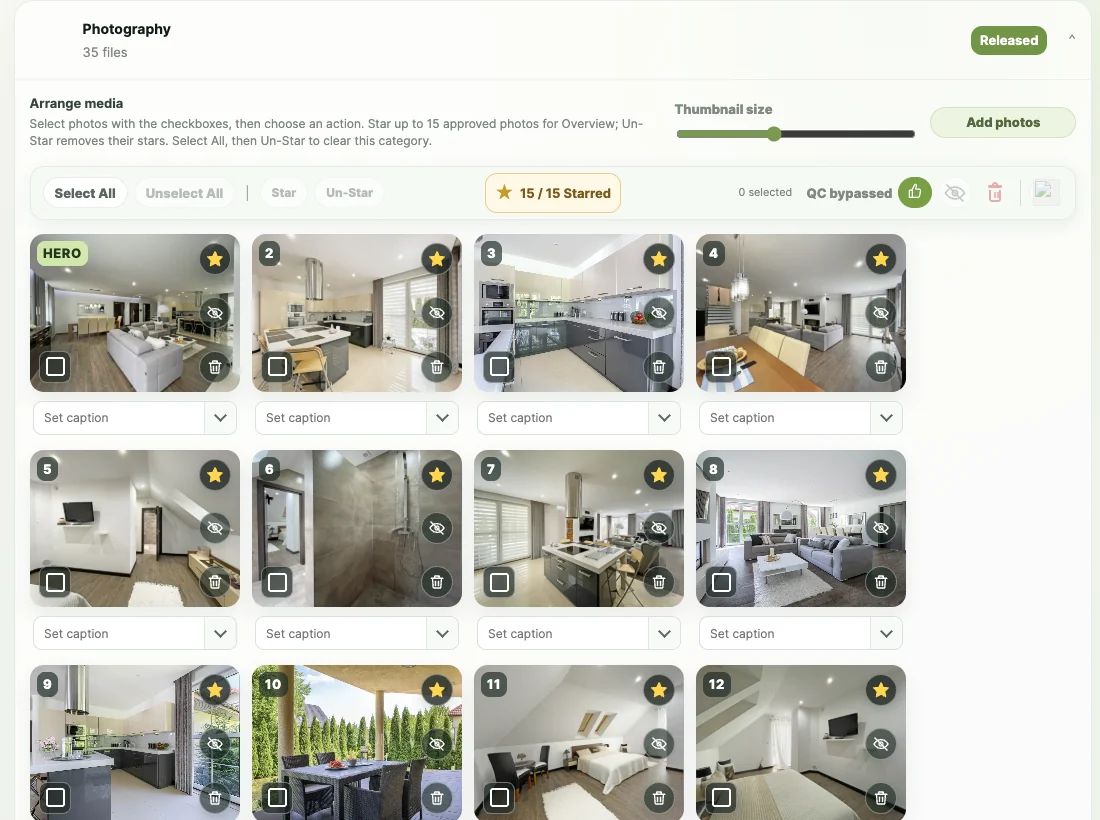Click star icon on photo 3
The width and height of the screenshot is (1100, 820).
click(x=659, y=259)
